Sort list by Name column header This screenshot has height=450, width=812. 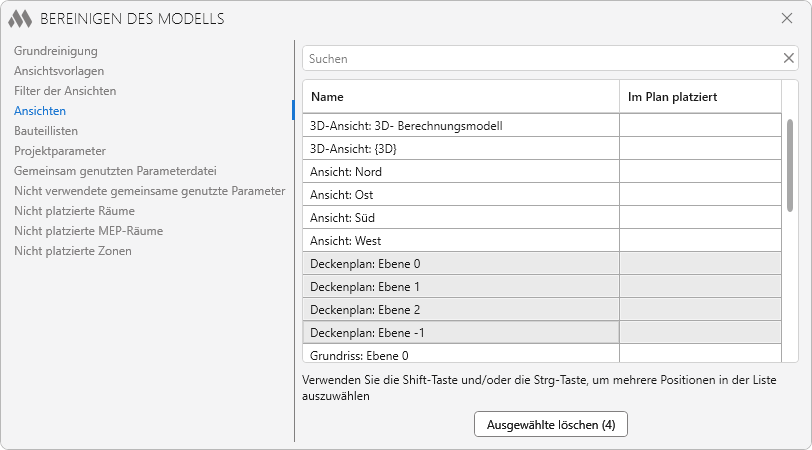[x=460, y=97]
